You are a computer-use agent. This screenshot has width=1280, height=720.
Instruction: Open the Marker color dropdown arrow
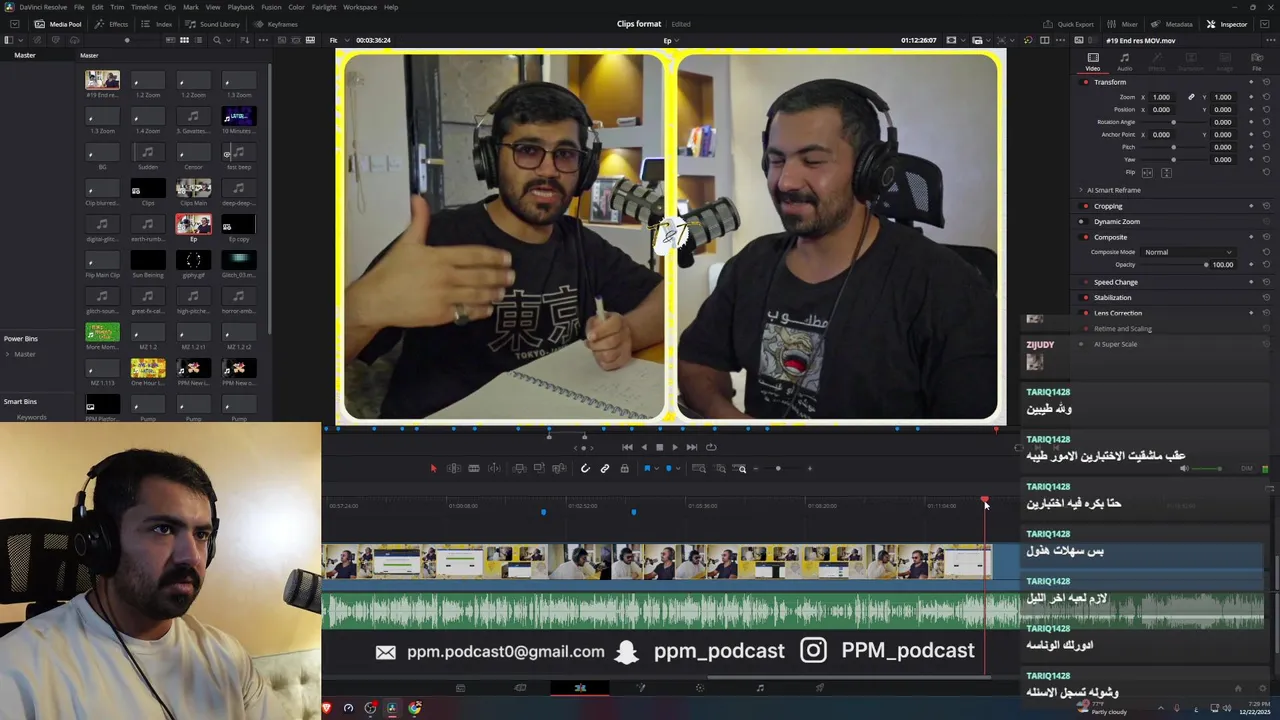coord(678,468)
